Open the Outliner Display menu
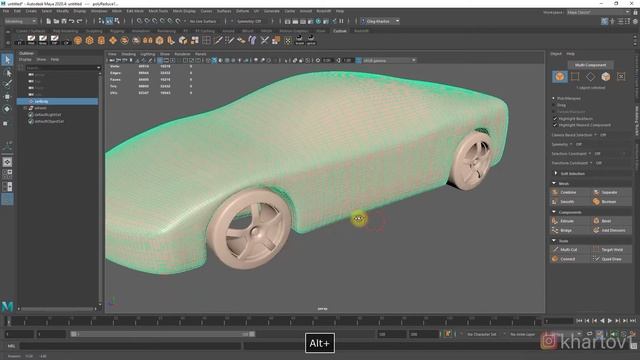640x360 pixels. click(25, 60)
